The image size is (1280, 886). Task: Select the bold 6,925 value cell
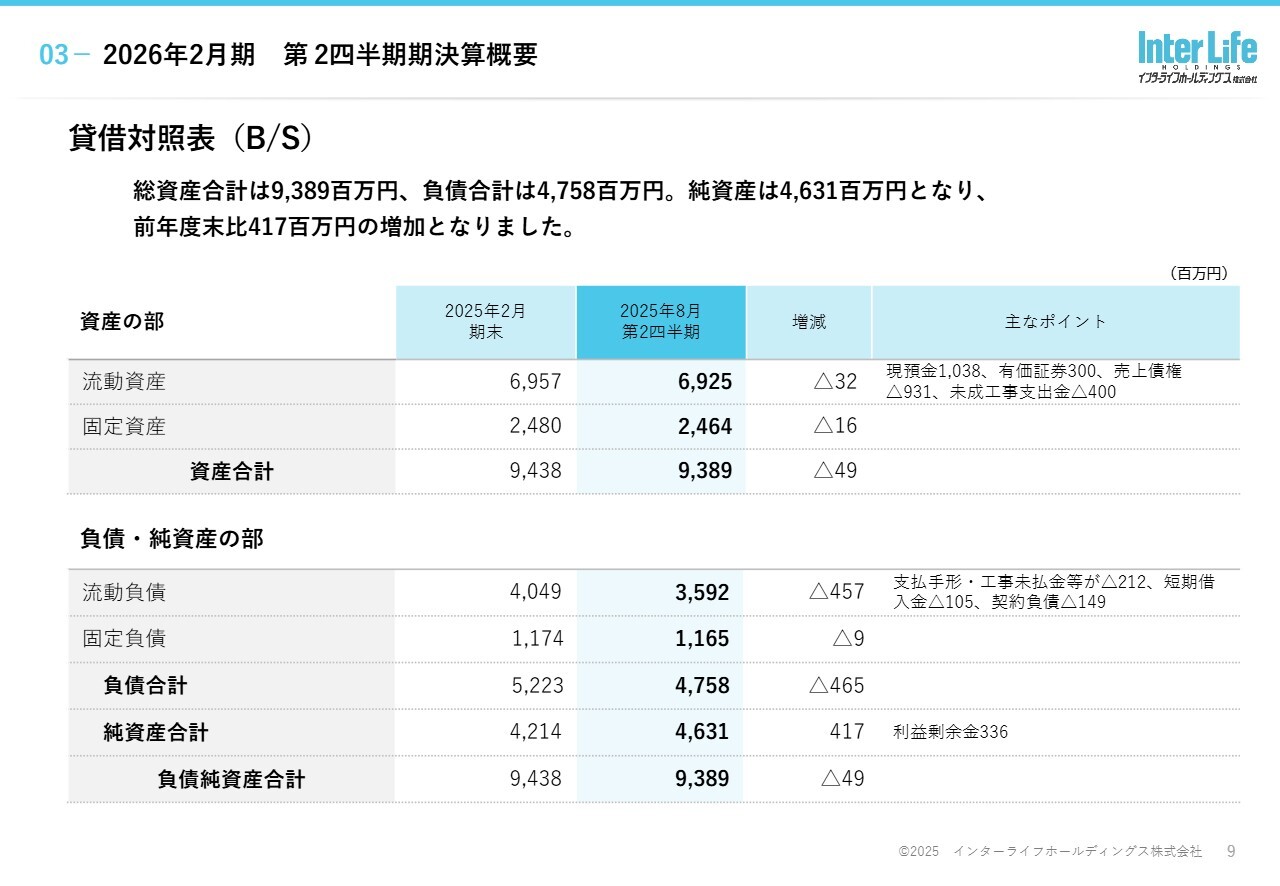(704, 382)
